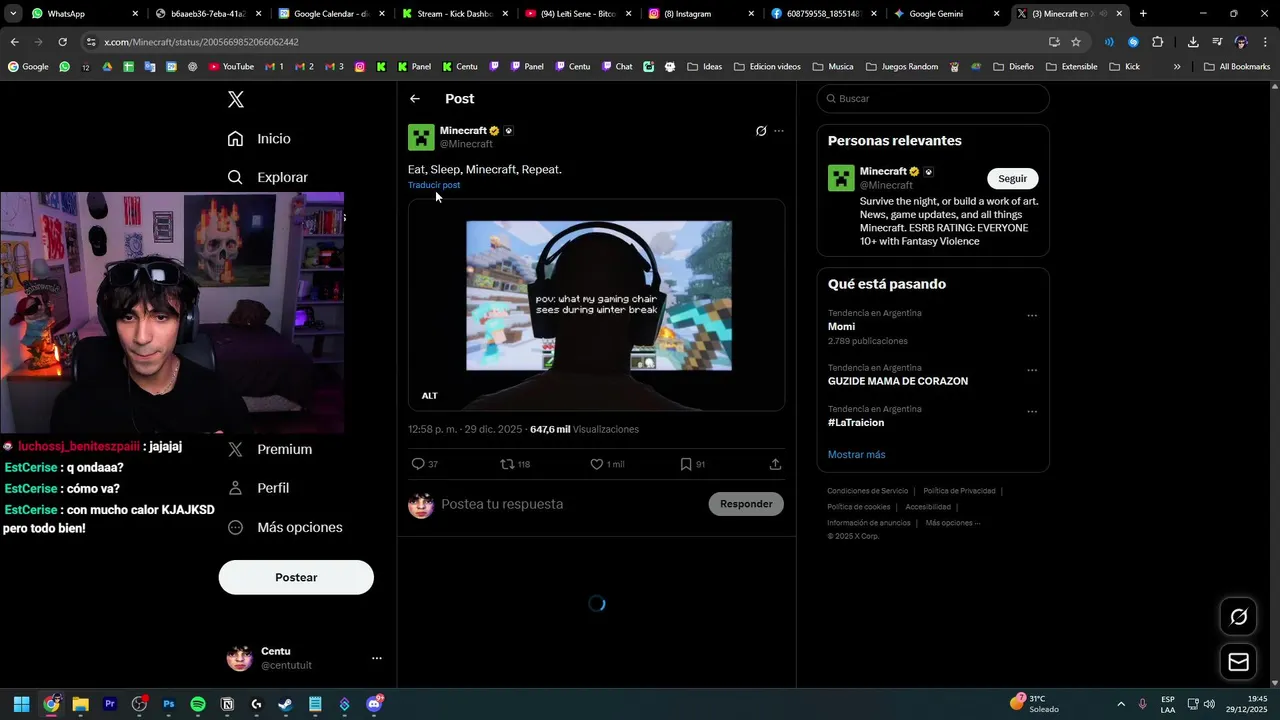Open All Bookmarks folder
The height and width of the screenshot is (720, 1280).
[x=1237, y=67]
